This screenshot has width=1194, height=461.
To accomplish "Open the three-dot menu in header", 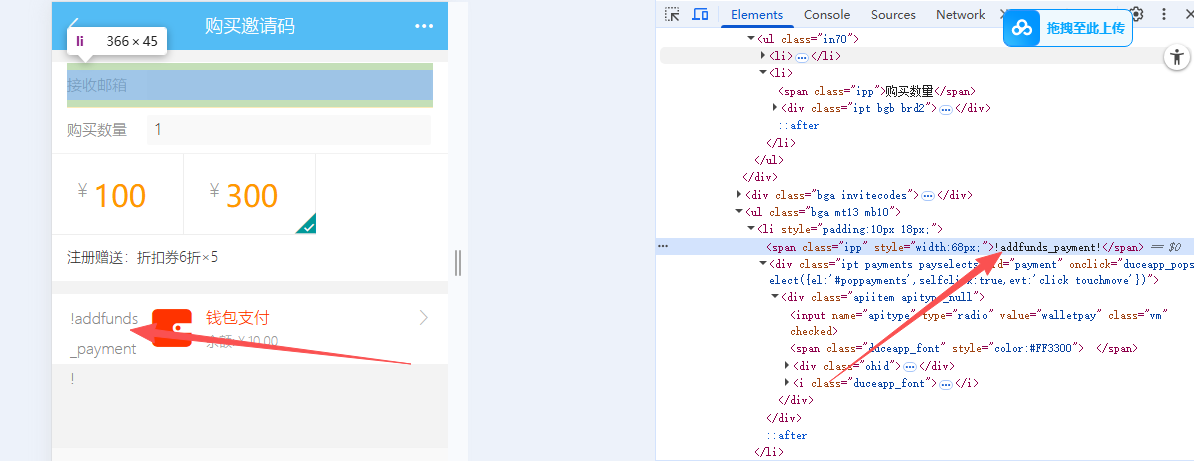I will (423, 27).
